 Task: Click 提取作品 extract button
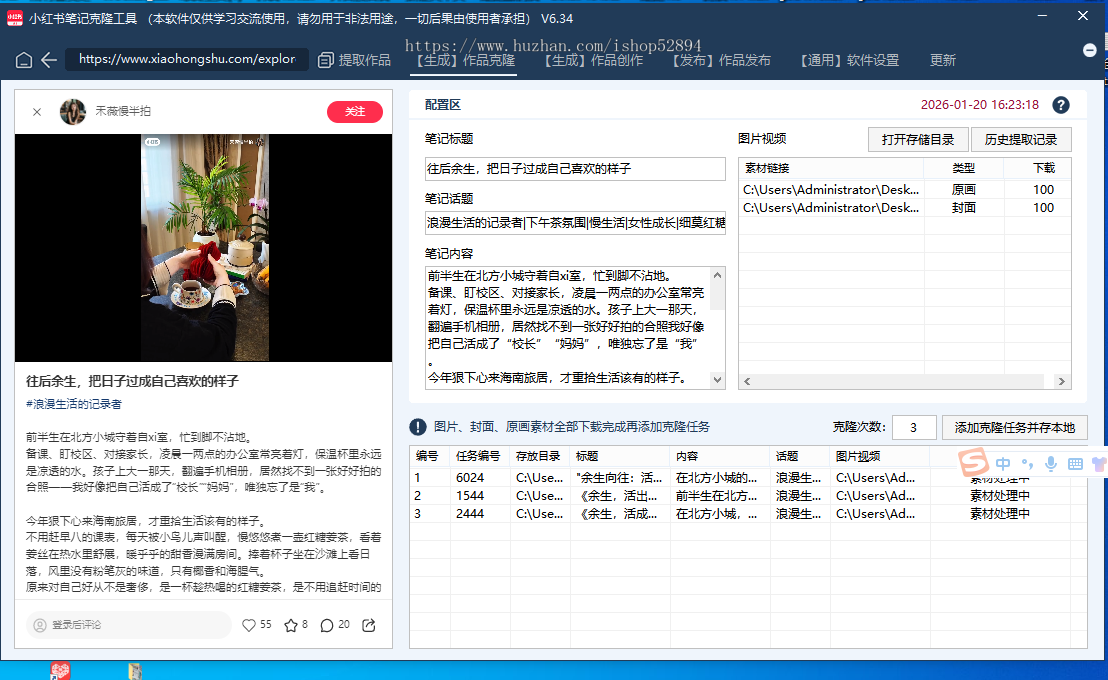(355, 60)
